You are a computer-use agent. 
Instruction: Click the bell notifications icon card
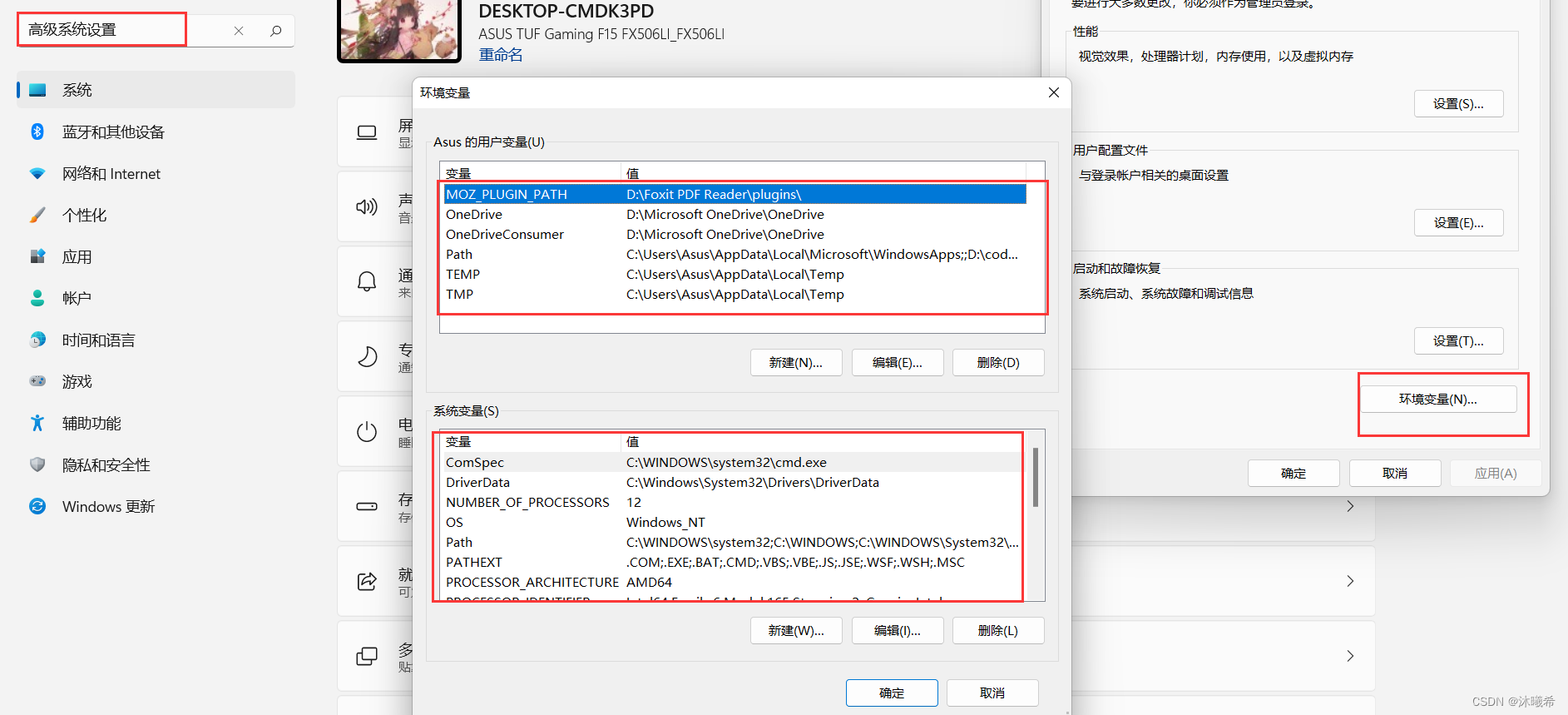[367, 281]
